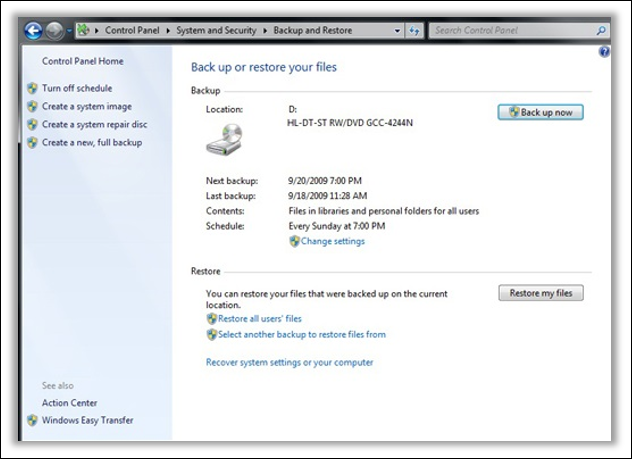The width and height of the screenshot is (632, 459).
Task: Choose Select another backup to restore files from
Action: 302,334
